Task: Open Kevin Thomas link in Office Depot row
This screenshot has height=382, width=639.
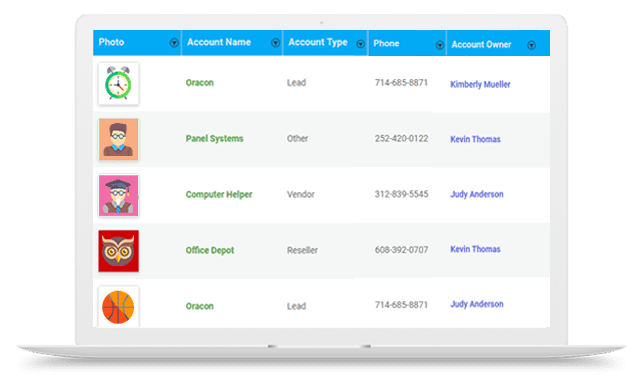Action: click(475, 249)
